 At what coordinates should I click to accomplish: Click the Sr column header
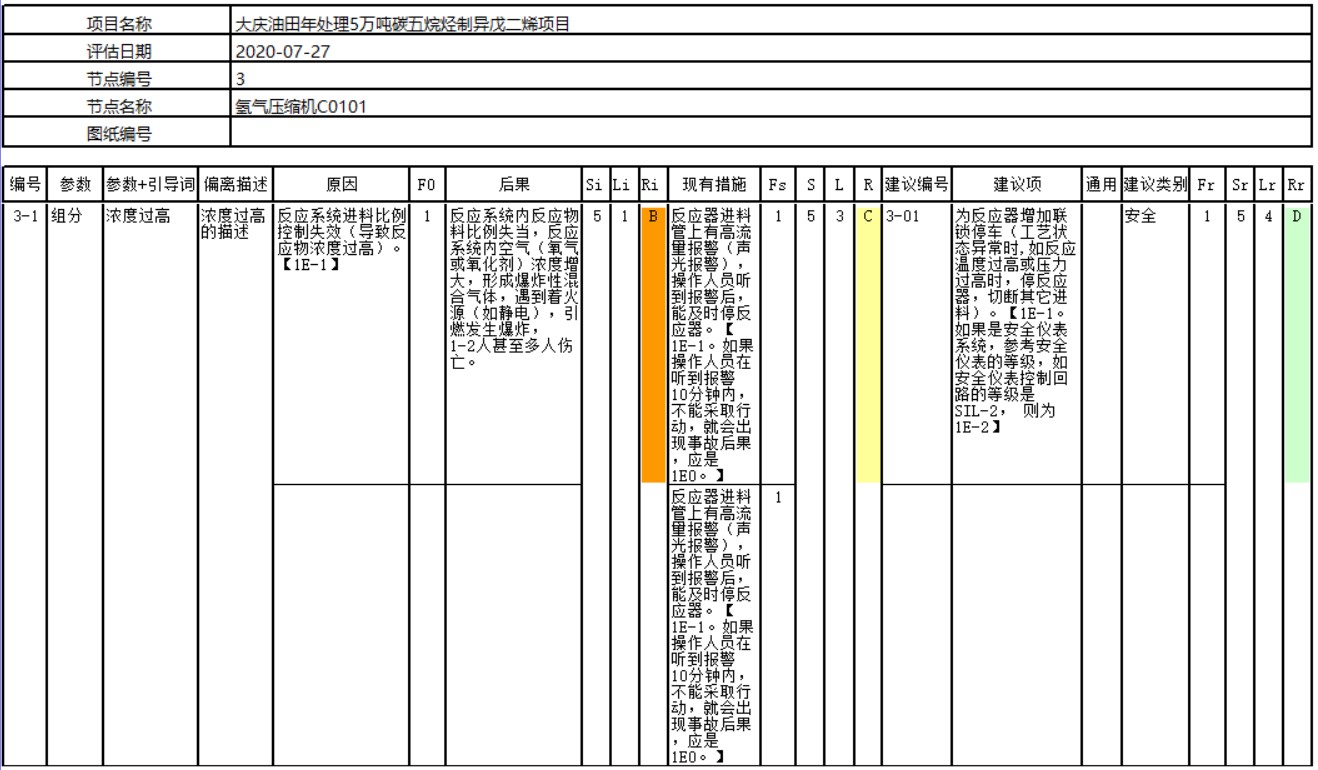[1239, 185]
